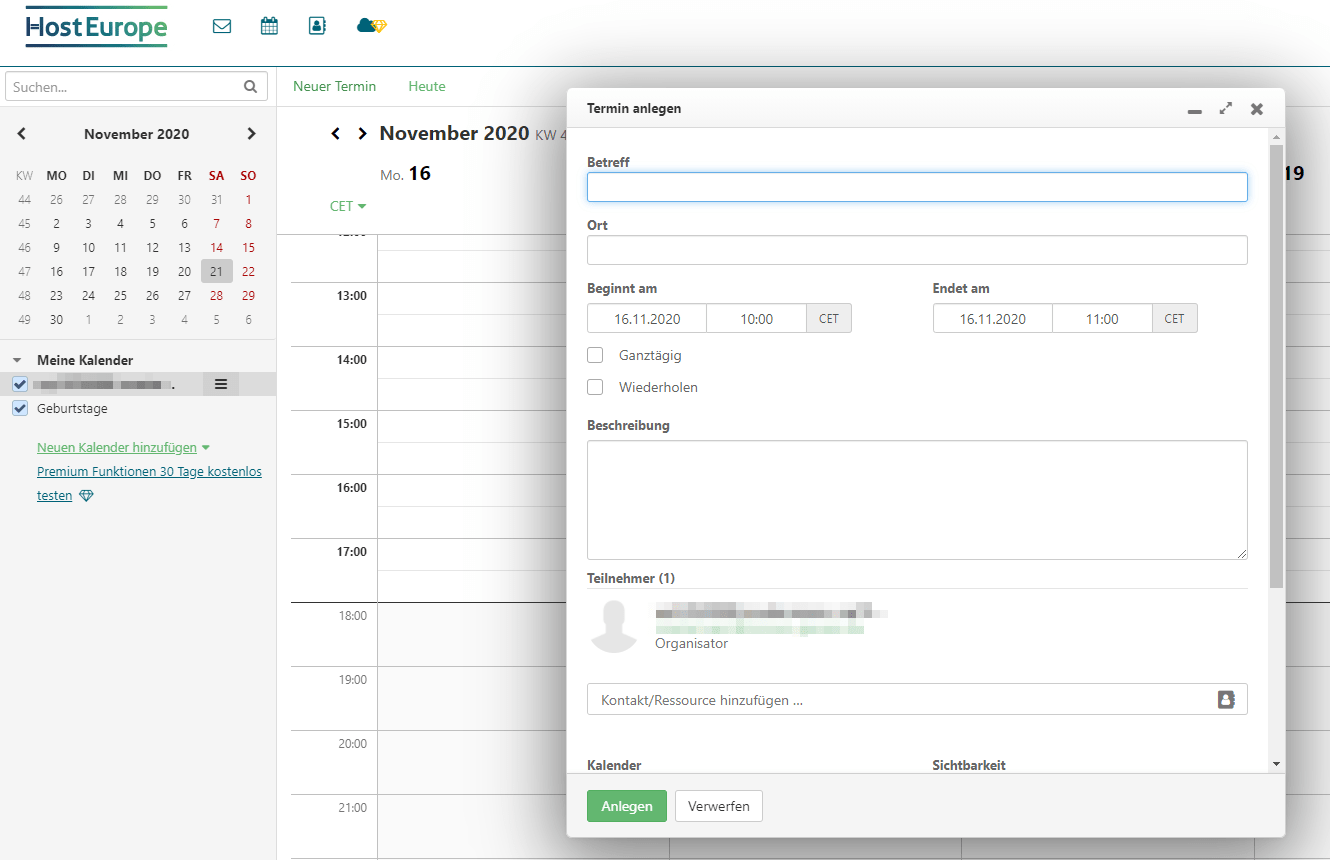Open the Mail app icon
The width and height of the screenshot is (1330, 860).
(x=222, y=26)
